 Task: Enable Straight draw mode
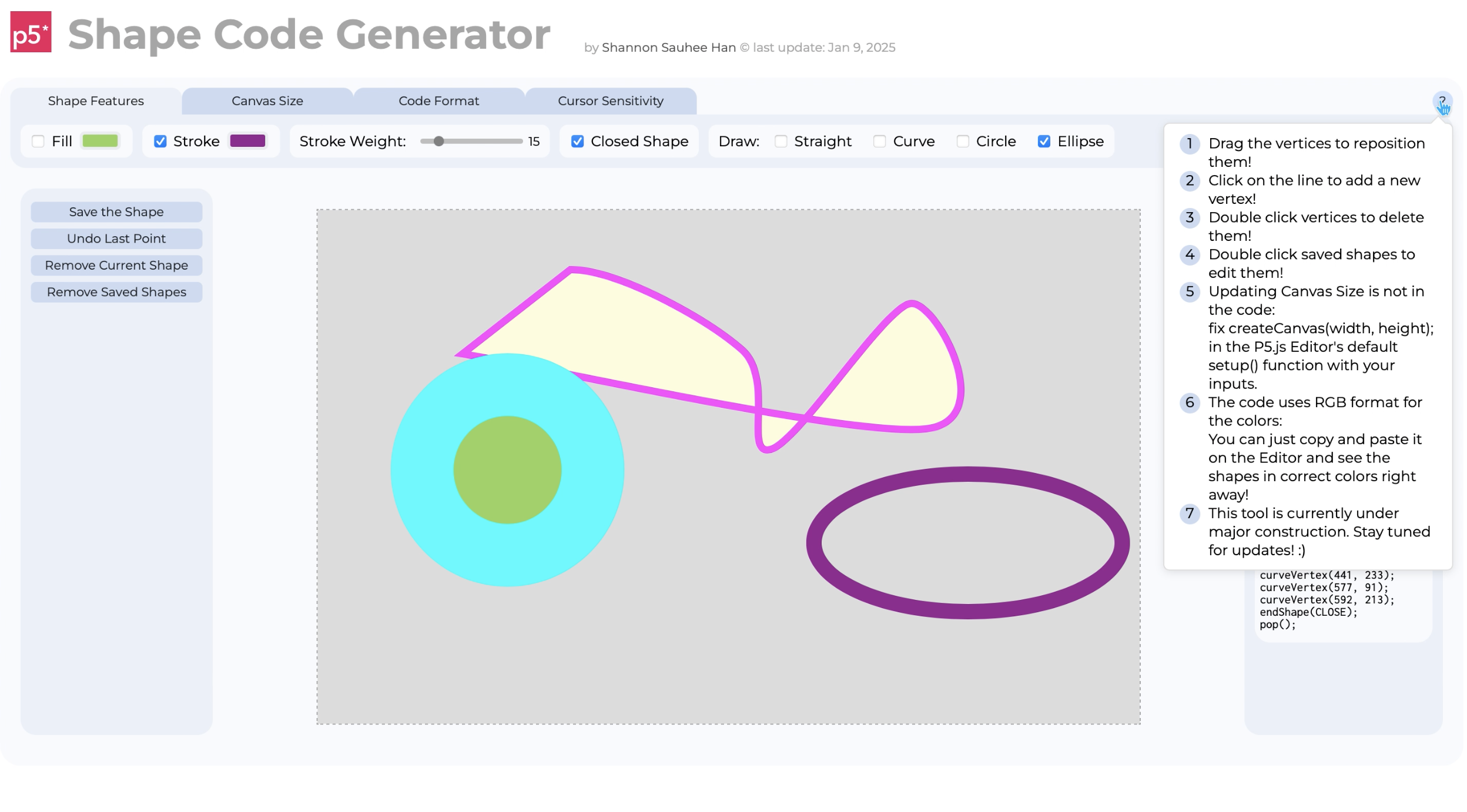(781, 142)
